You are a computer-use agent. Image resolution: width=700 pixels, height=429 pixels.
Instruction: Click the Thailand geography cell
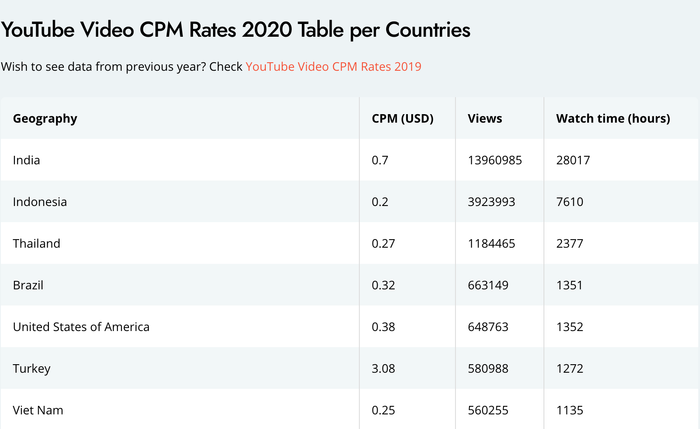click(x=37, y=244)
